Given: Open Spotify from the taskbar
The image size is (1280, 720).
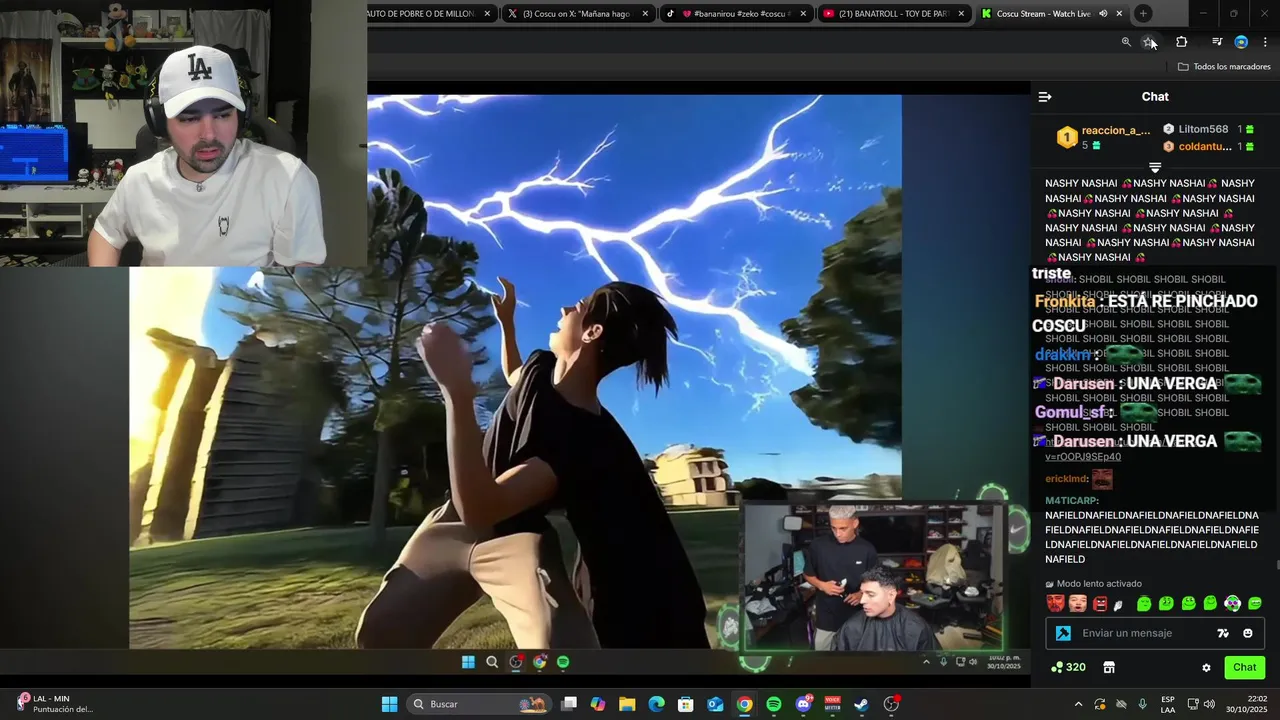Looking at the screenshot, I should click(774, 704).
